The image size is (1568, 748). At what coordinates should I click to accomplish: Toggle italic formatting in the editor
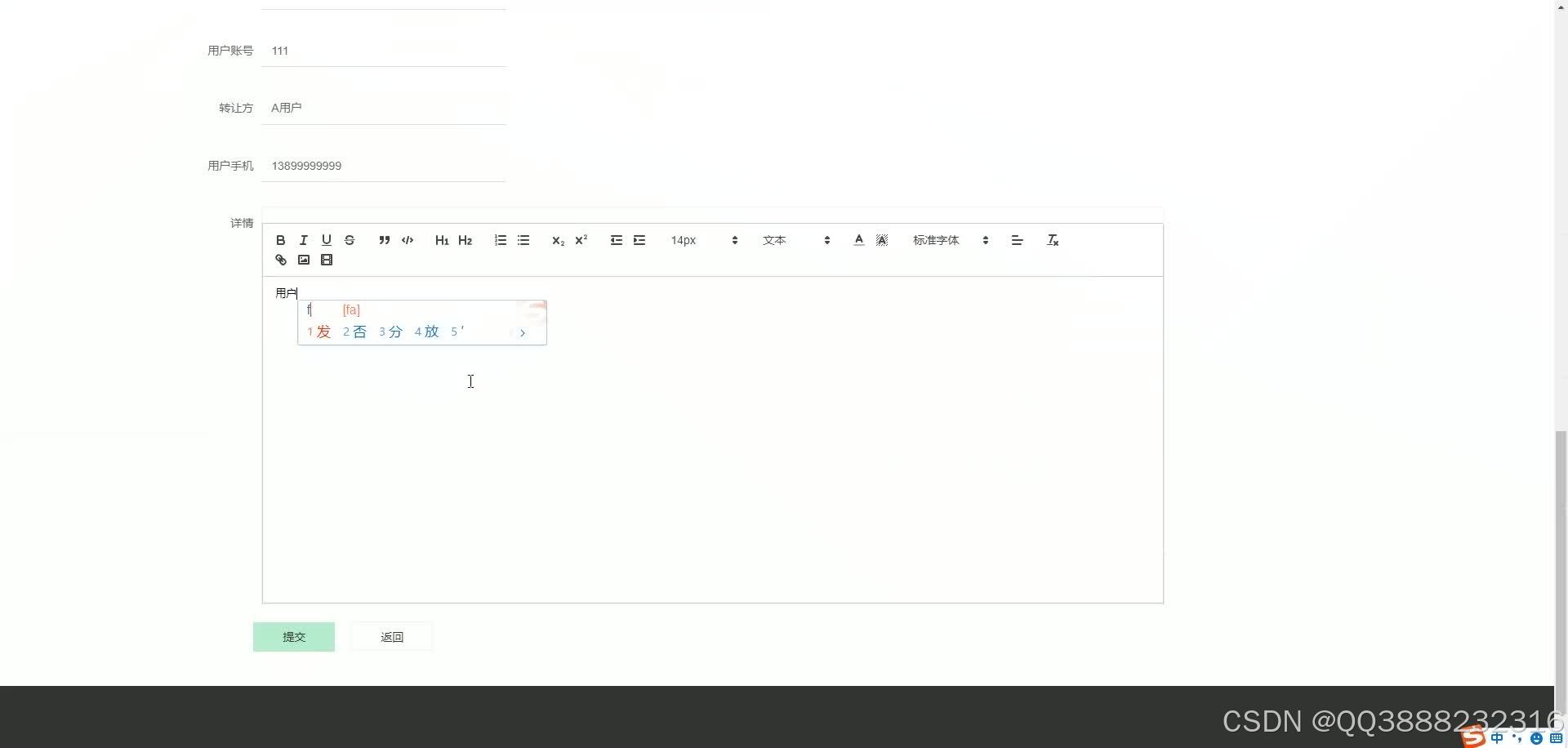(303, 240)
